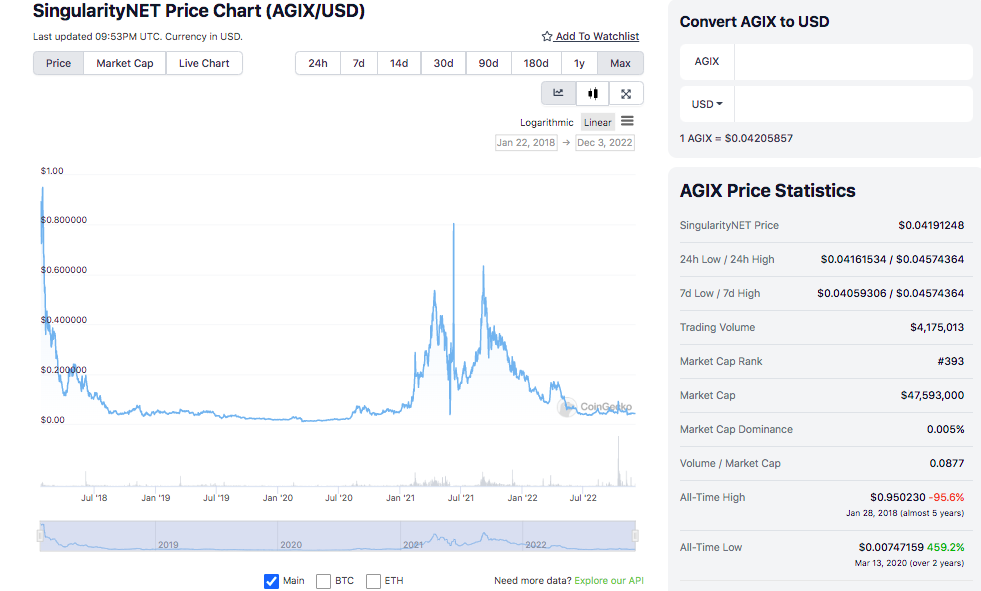Click the Add To Watchlist star icon
The width and height of the screenshot is (981, 591).
tap(547, 36)
